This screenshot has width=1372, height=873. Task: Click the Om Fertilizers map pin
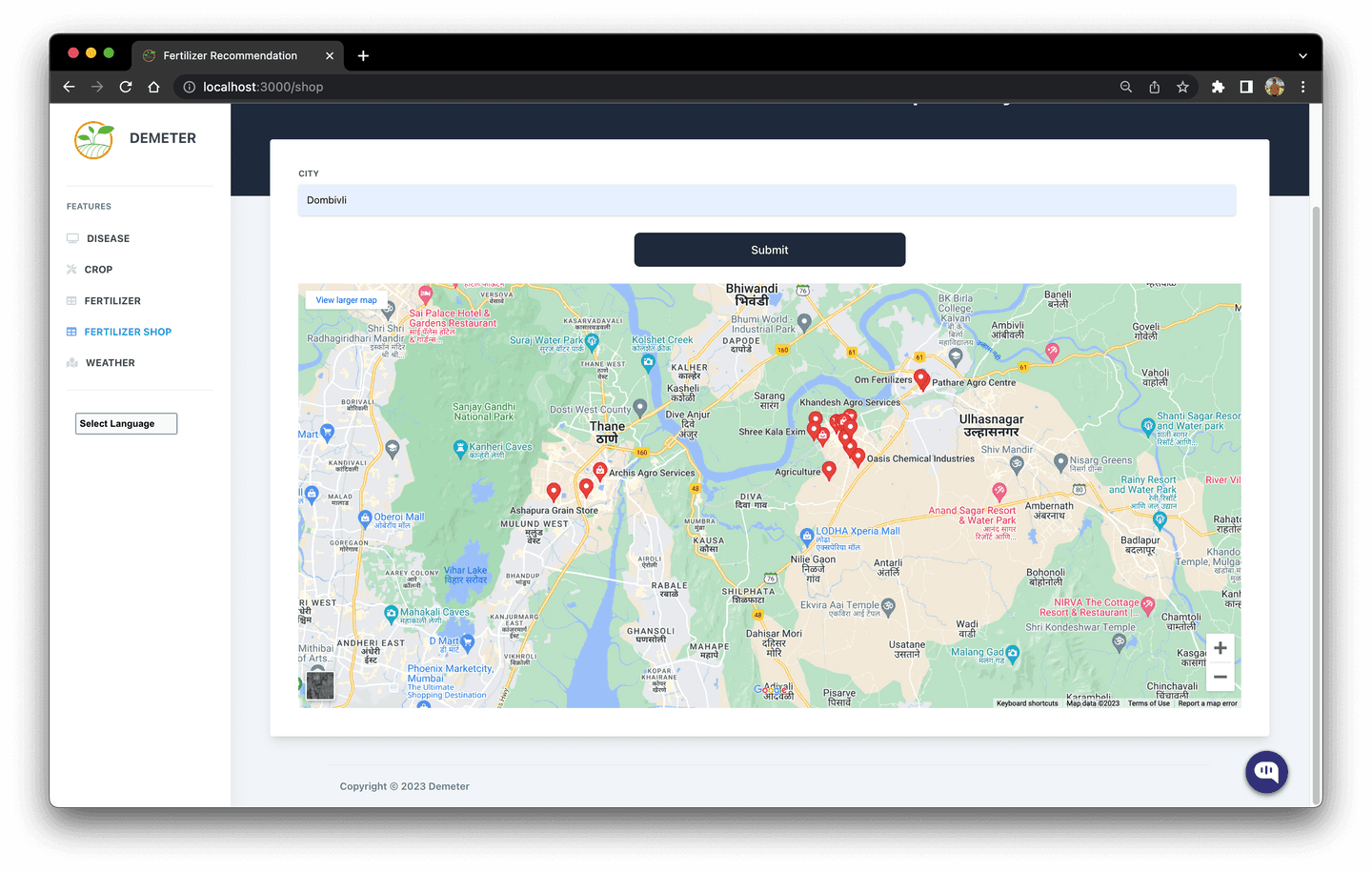pyautogui.click(x=921, y=379)
